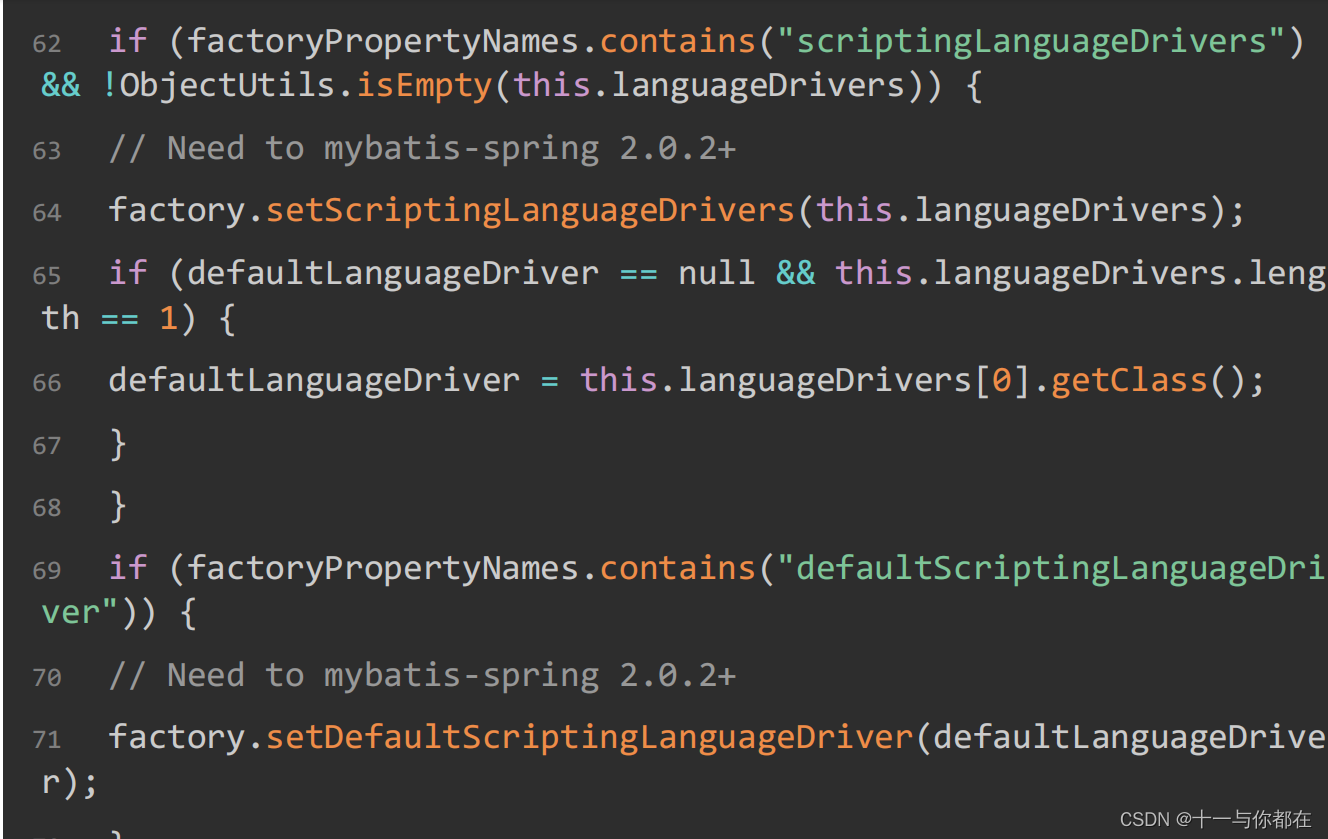Click line number 70

point(47,678)
